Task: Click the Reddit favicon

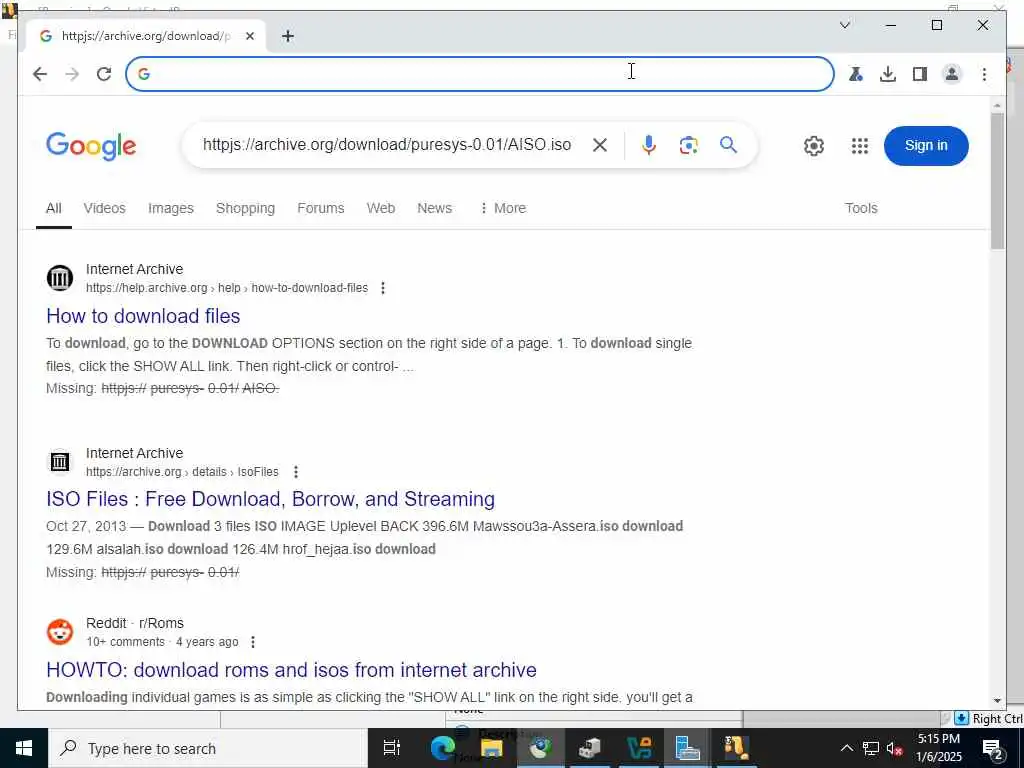Action: (59, 632)
